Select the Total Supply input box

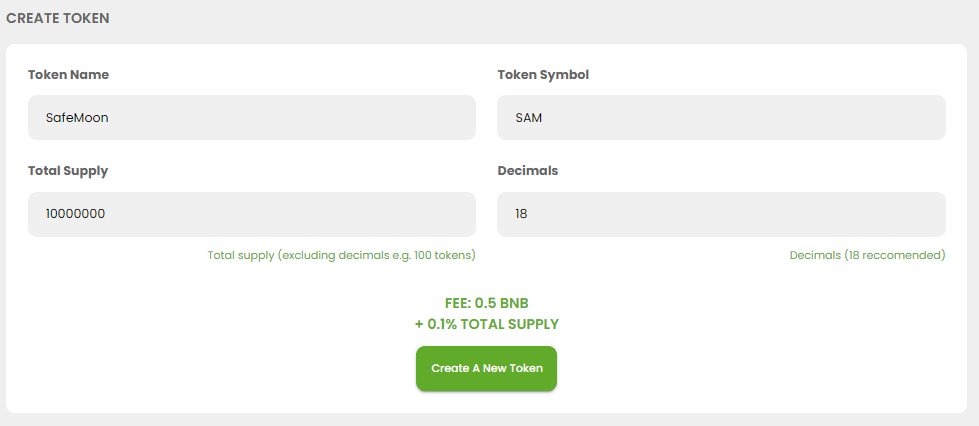click(x=252, y=214)
